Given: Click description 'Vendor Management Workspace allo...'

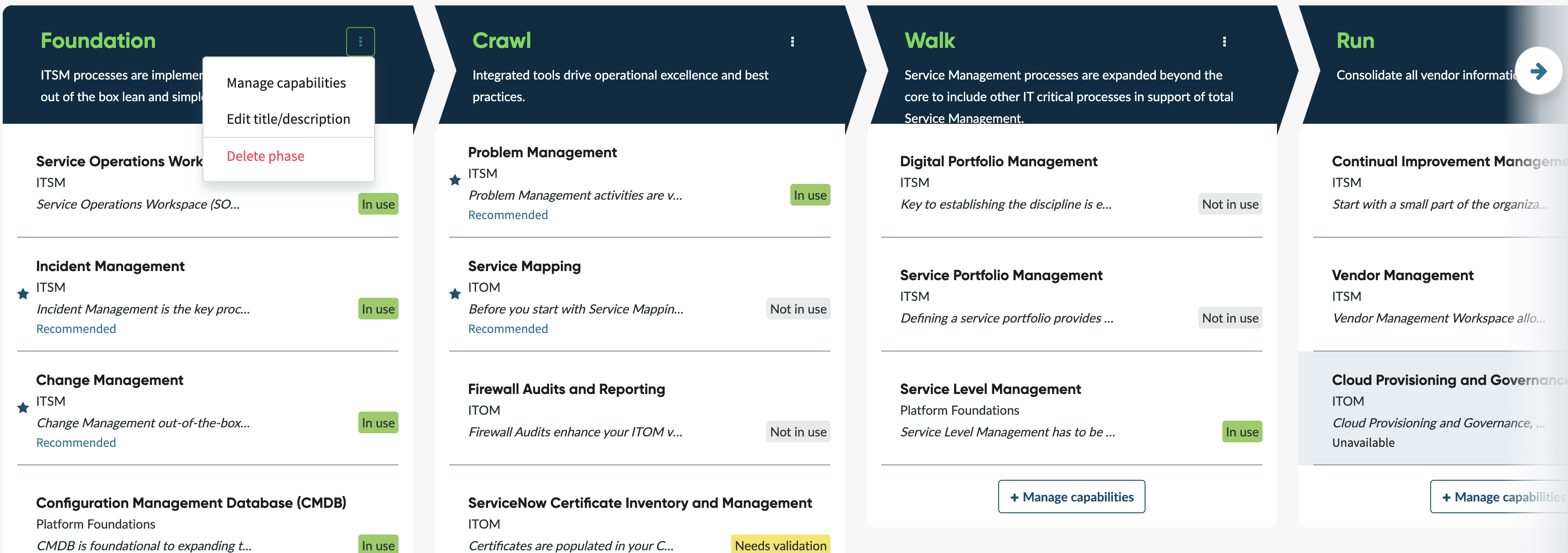Looking at the screenshot, I should [1438, 318].
